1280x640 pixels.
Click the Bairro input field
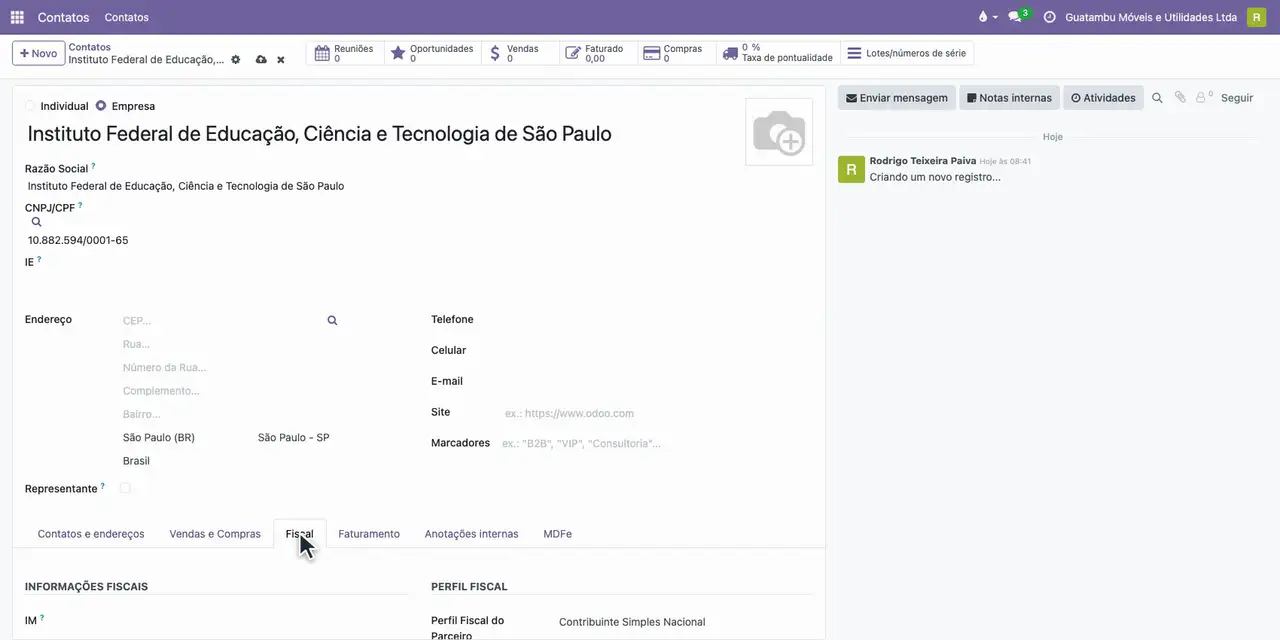click(x=230, y=414)
